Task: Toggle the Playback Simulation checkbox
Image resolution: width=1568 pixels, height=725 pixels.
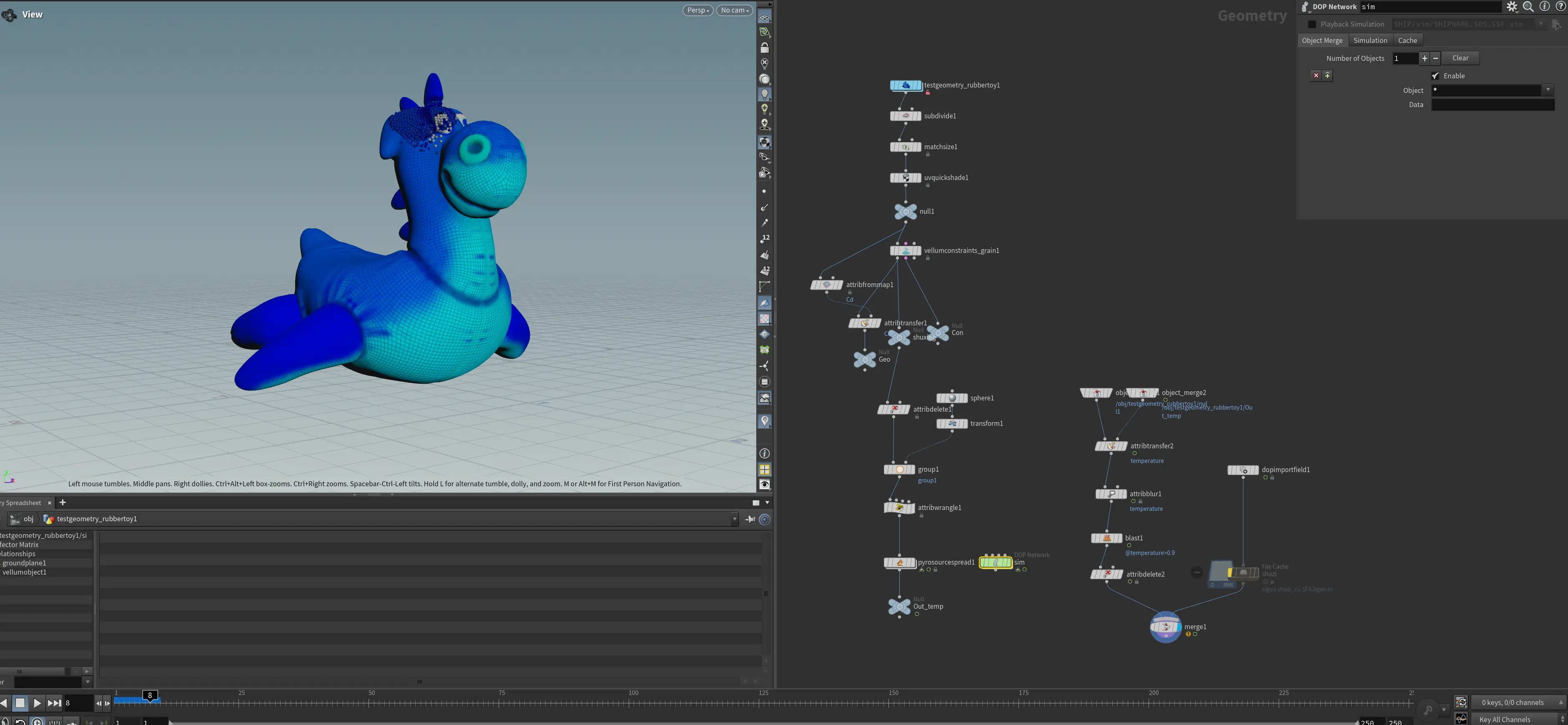Action: point(1312,24)
